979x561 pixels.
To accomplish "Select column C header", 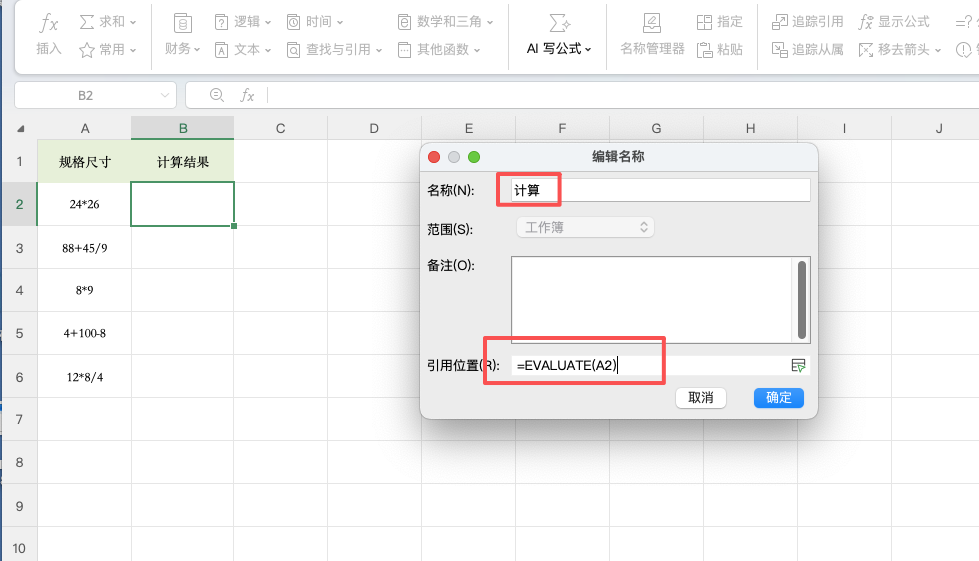I will pos(280,128).
